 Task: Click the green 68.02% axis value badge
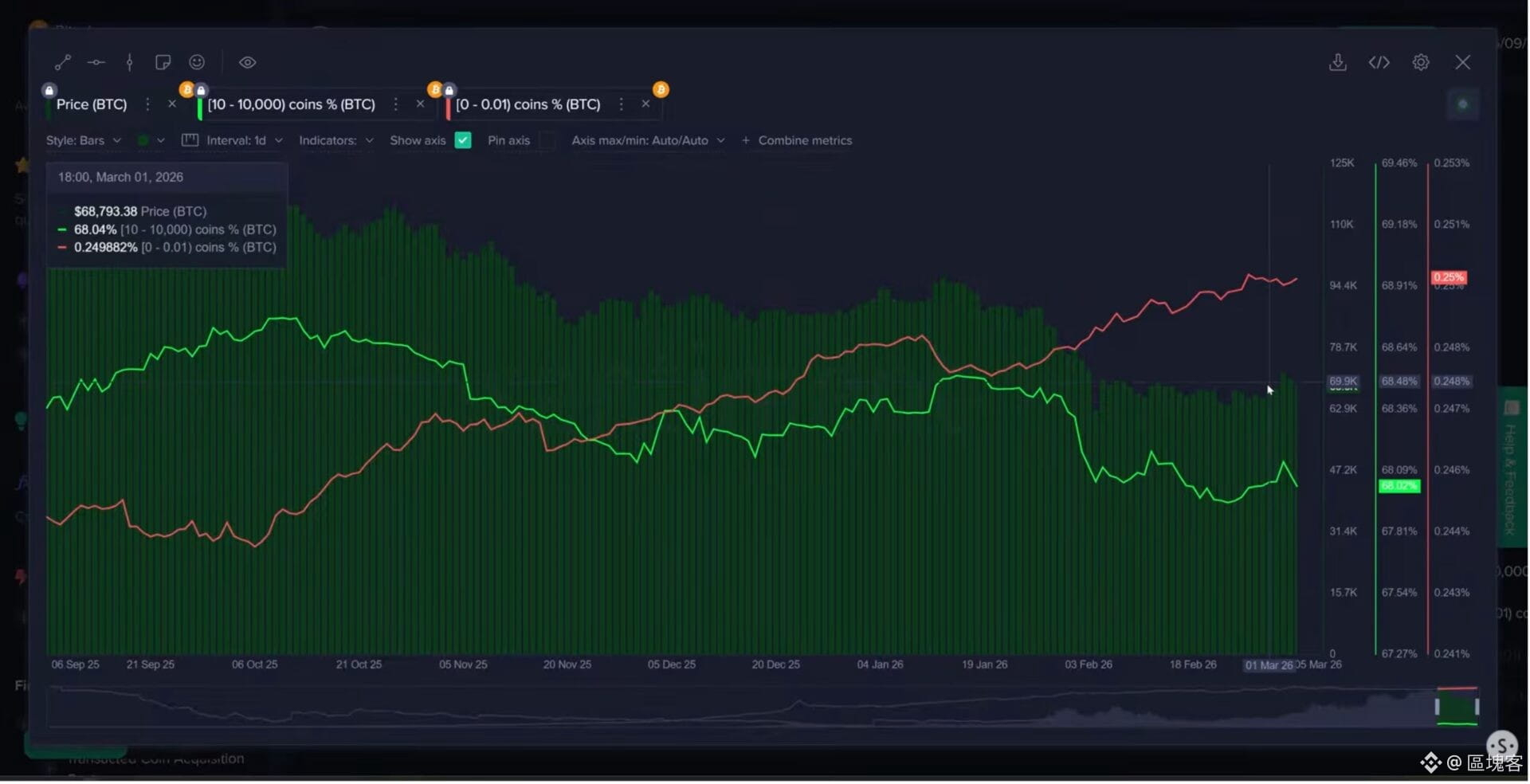[1399, 486]
